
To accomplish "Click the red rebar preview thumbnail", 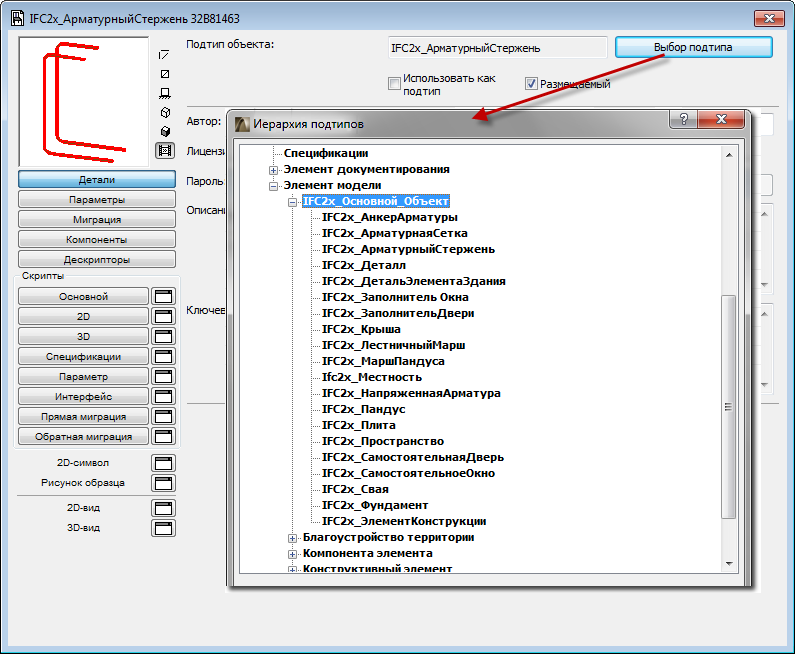I will 84,101.
